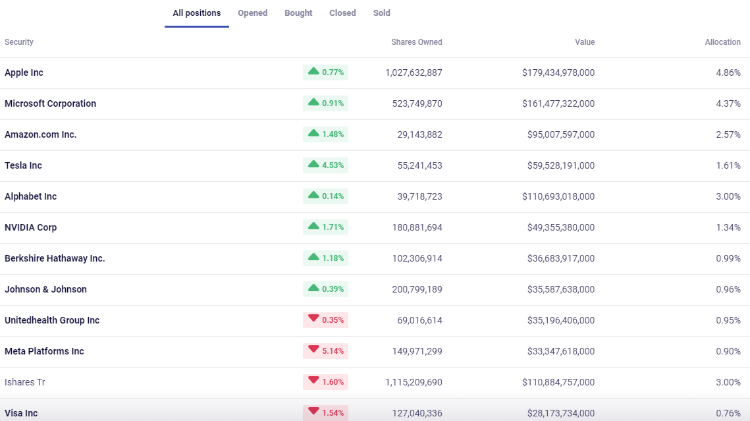Select Ishares shares owned 1,115,209,690
The width and height of the screenshot is (750, 421).
(x=414, y=382)
